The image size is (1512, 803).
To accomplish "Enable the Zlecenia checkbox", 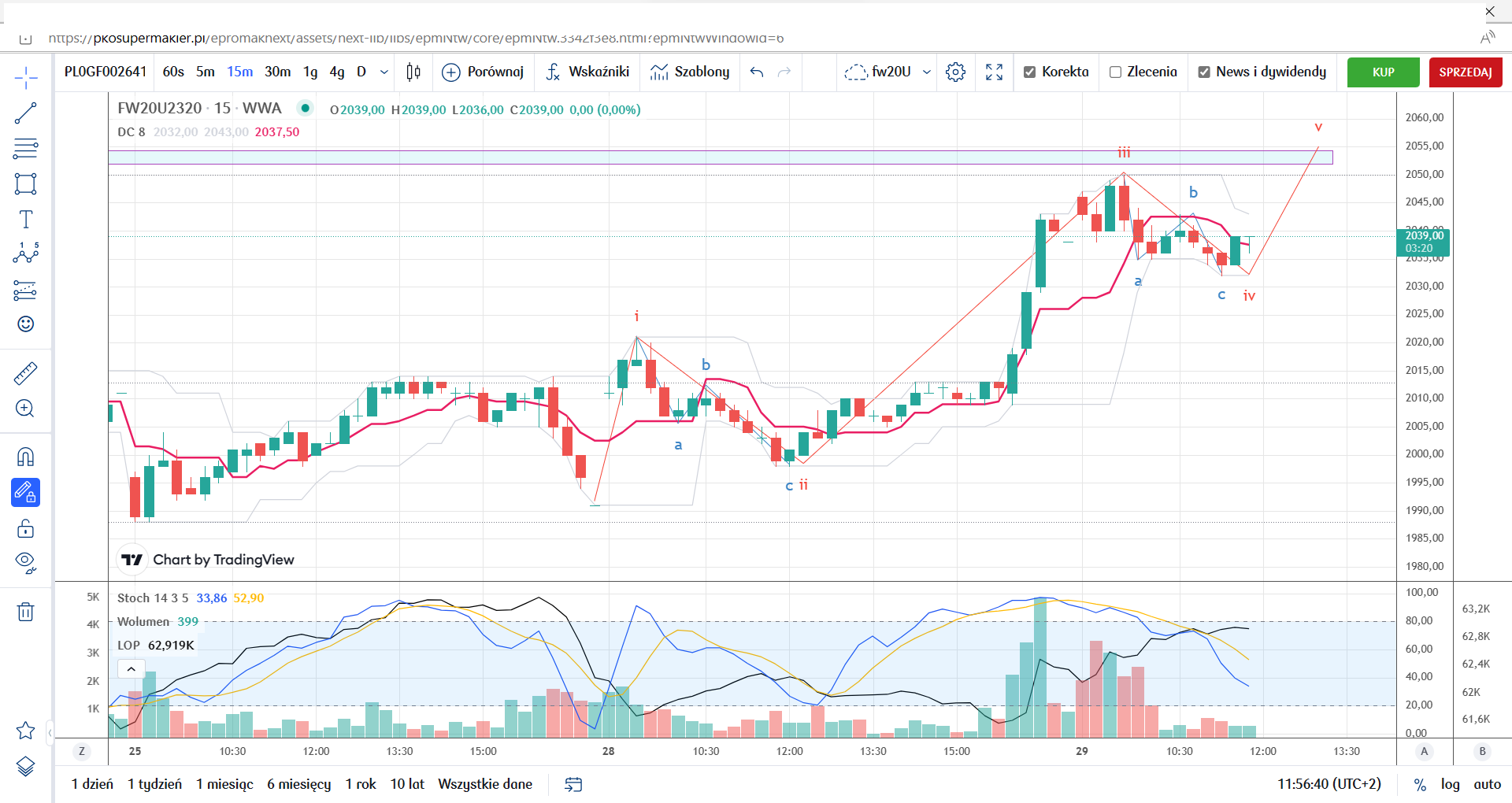I will [1115, 72].
